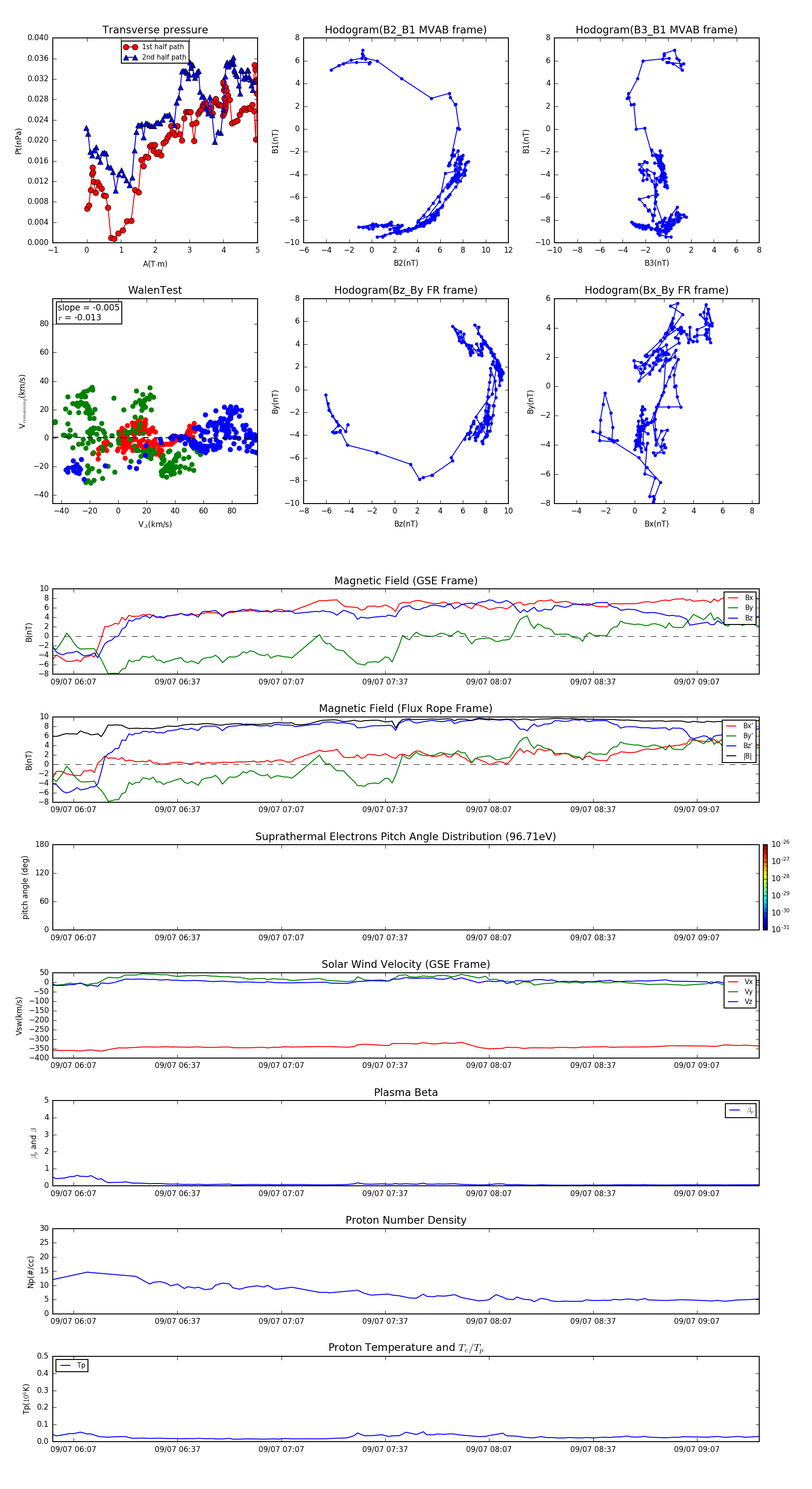Image resolution: width=812 pixels, height=1489 pixels.
Task: Select the 'Vy' legend entry
Action: coord(740,991)
